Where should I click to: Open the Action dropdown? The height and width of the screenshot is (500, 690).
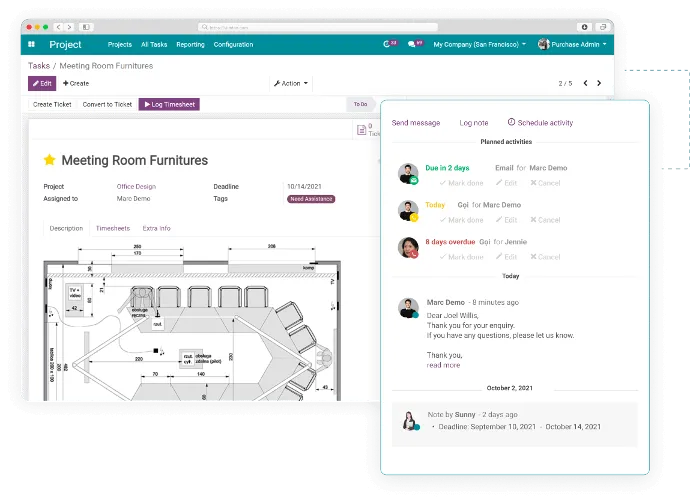(290, 83)
